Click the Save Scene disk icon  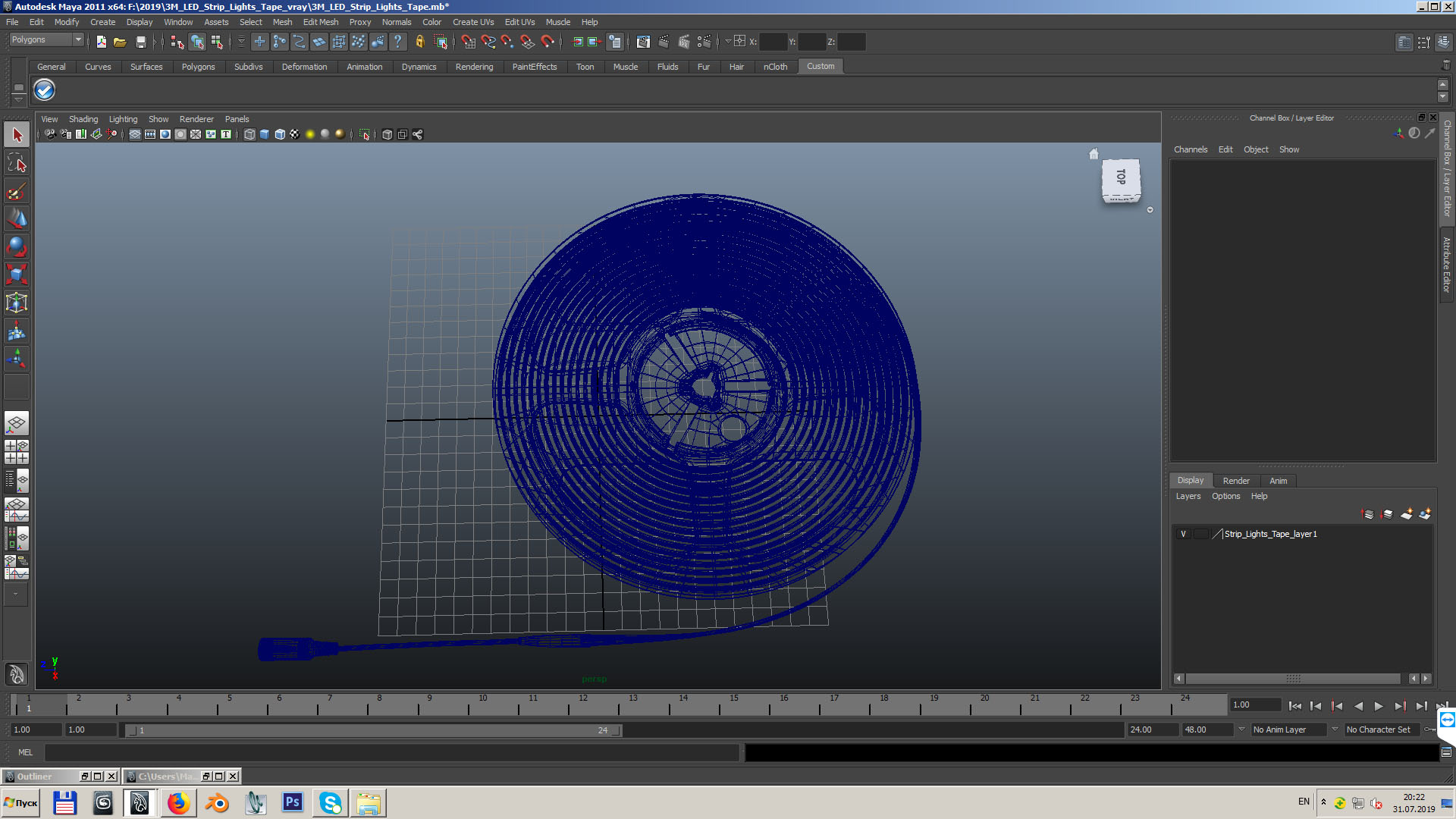click(x=140, y=42)
